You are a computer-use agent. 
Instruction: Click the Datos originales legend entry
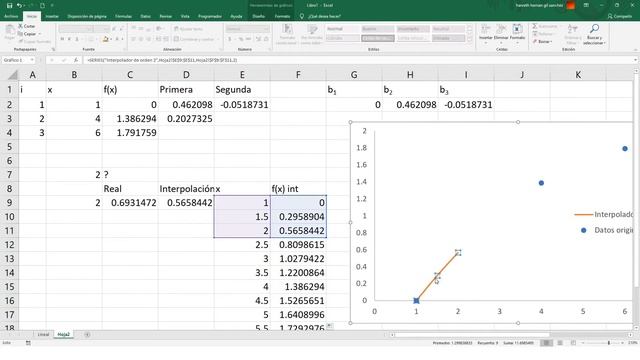click(x=606, y=231)
